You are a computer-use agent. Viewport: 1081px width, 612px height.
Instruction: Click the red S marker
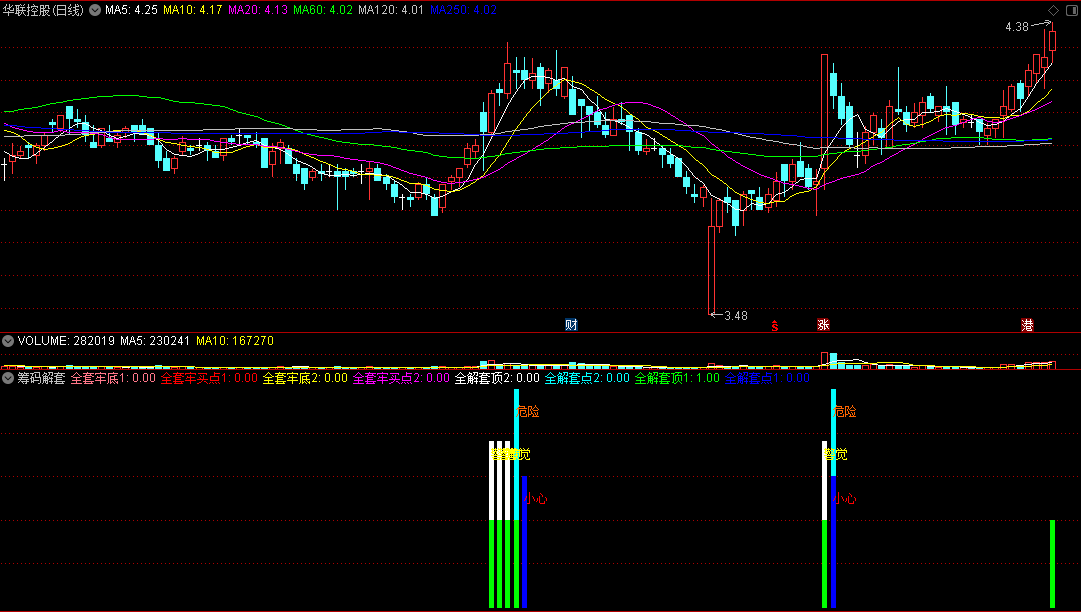(x=775, y=326)
